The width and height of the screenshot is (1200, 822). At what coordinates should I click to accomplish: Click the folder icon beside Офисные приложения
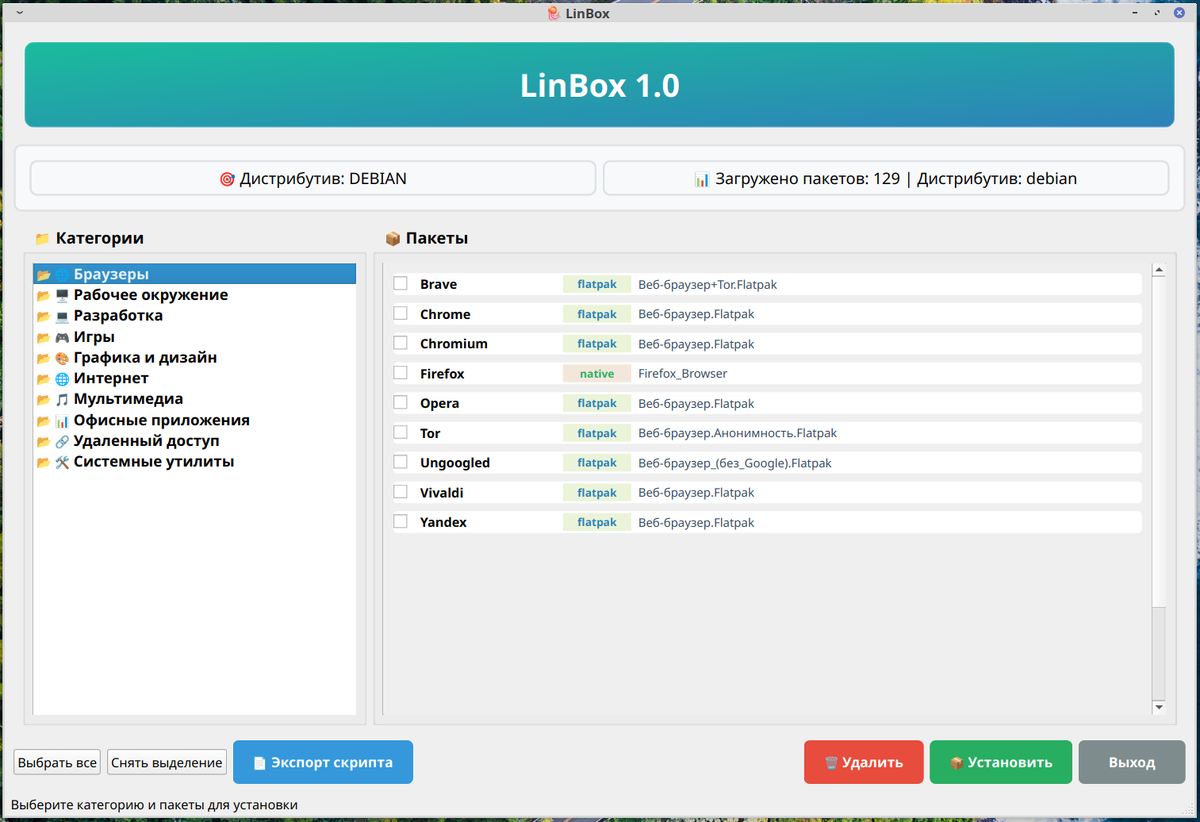coord(43,421)
